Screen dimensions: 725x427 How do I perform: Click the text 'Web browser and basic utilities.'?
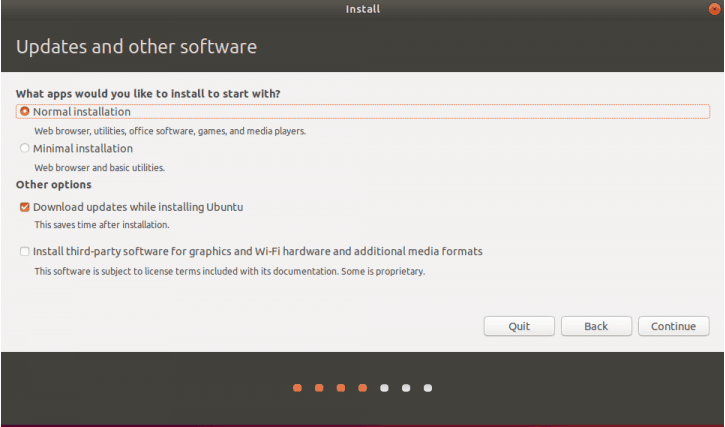click(x=99, y=167)
